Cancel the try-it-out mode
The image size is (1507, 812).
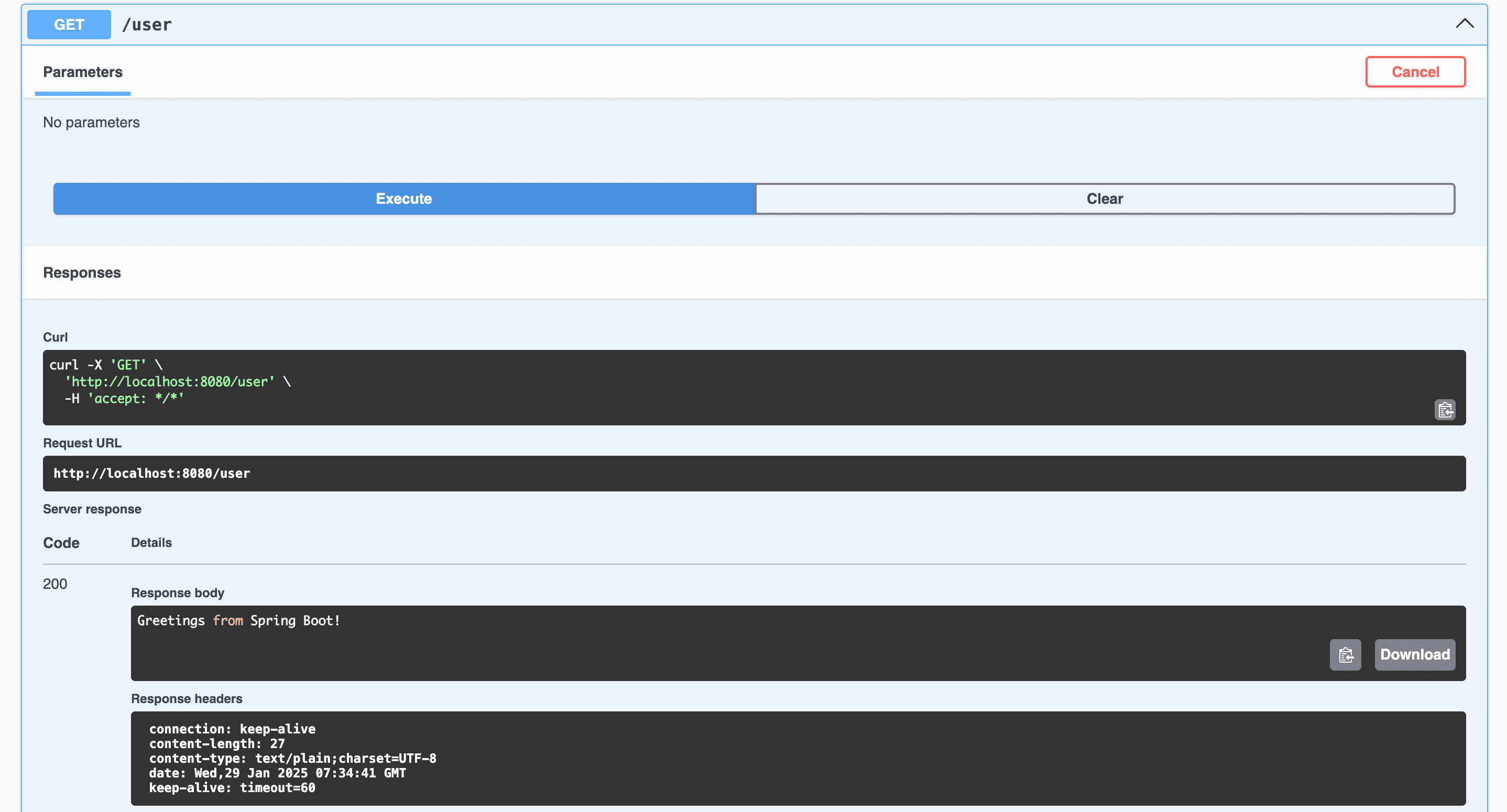[x=1415, y=72]
